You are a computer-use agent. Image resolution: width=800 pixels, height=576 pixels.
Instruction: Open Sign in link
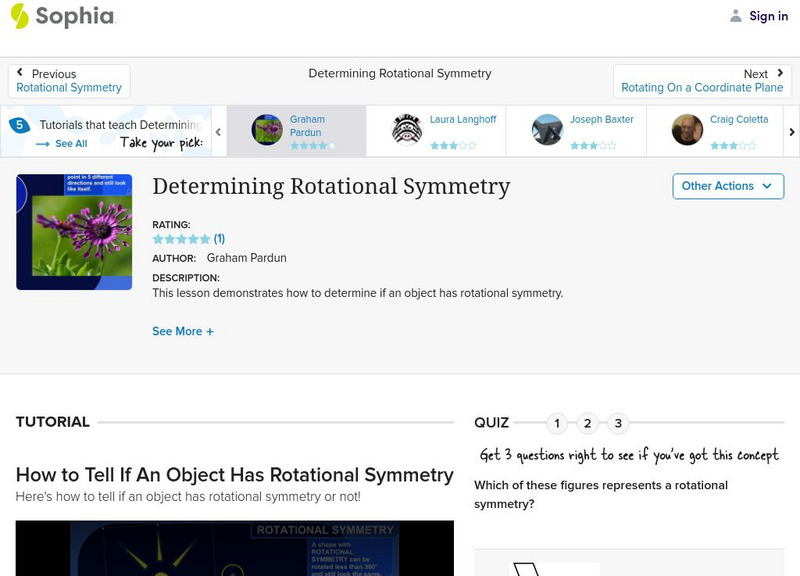pos(768,16)
